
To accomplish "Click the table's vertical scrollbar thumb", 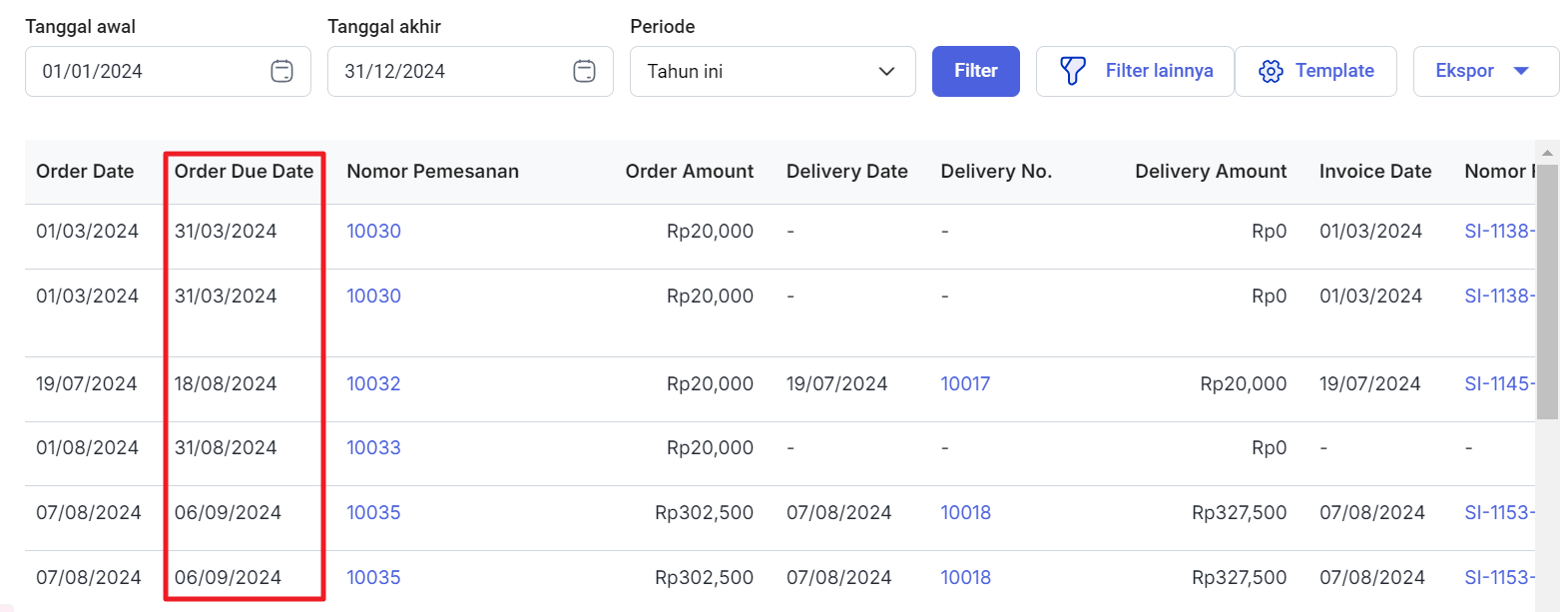I will point(1547,290).
